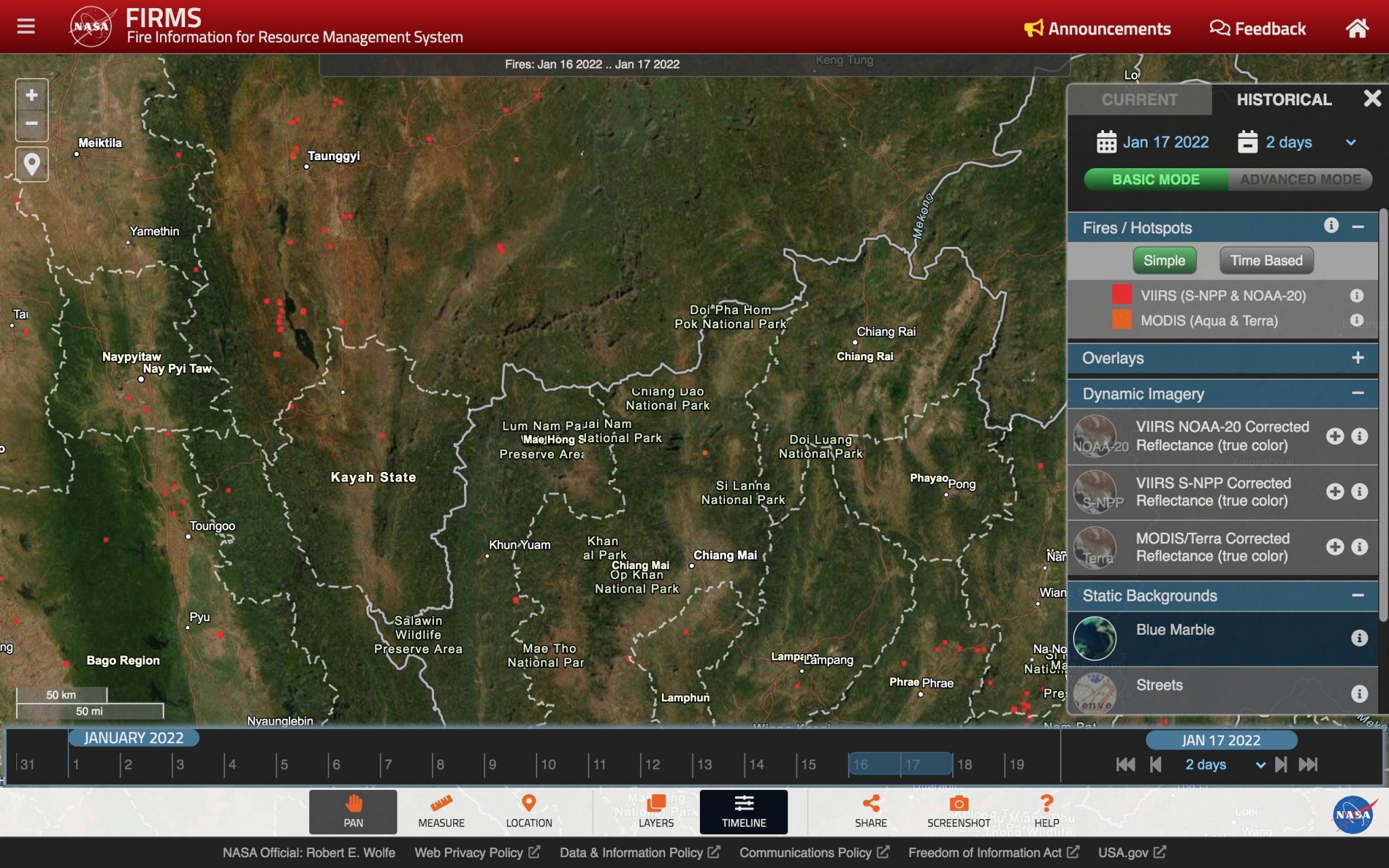Image resolution: width=1389 pixels, height=868 pixels.
Task: Add MODIS/Terra Corrected Reflectance layer
Action: (x=1335, y=547)
